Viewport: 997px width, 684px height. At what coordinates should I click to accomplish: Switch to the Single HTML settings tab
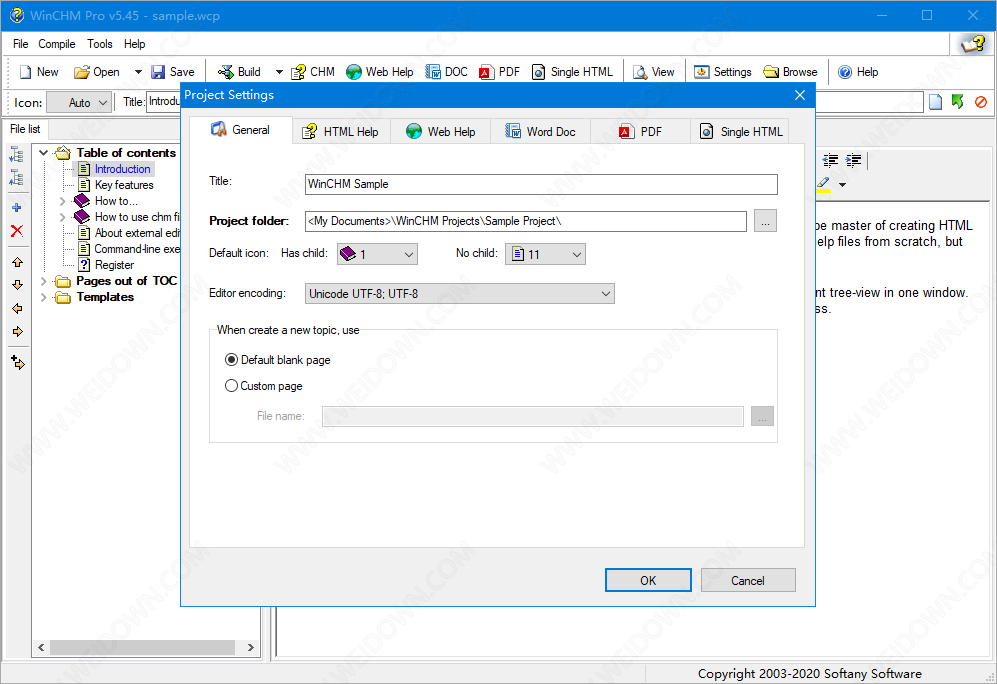coord(740,132)
